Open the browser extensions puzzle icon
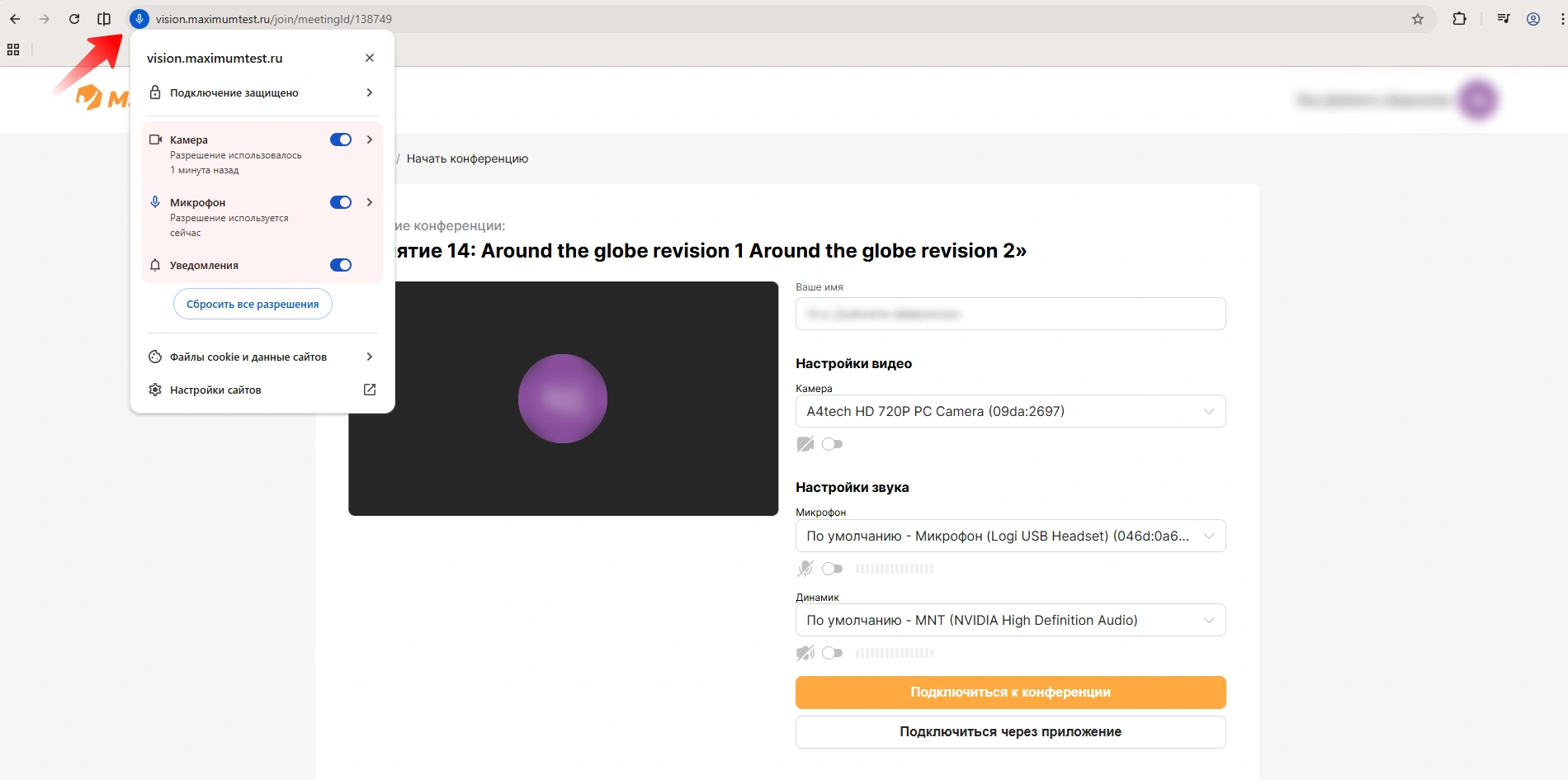This screenshot has height=780, width=1568. pyautogui.click(x=1459, y=19)
